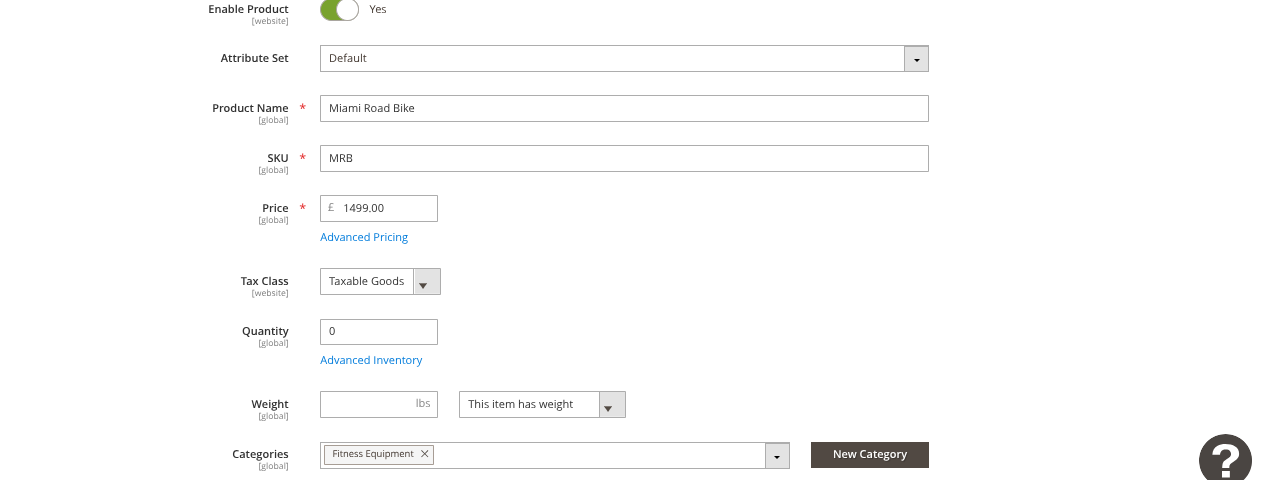
Task: Click the New Category button
Action: pyautogui.click(x=869, y=455)
